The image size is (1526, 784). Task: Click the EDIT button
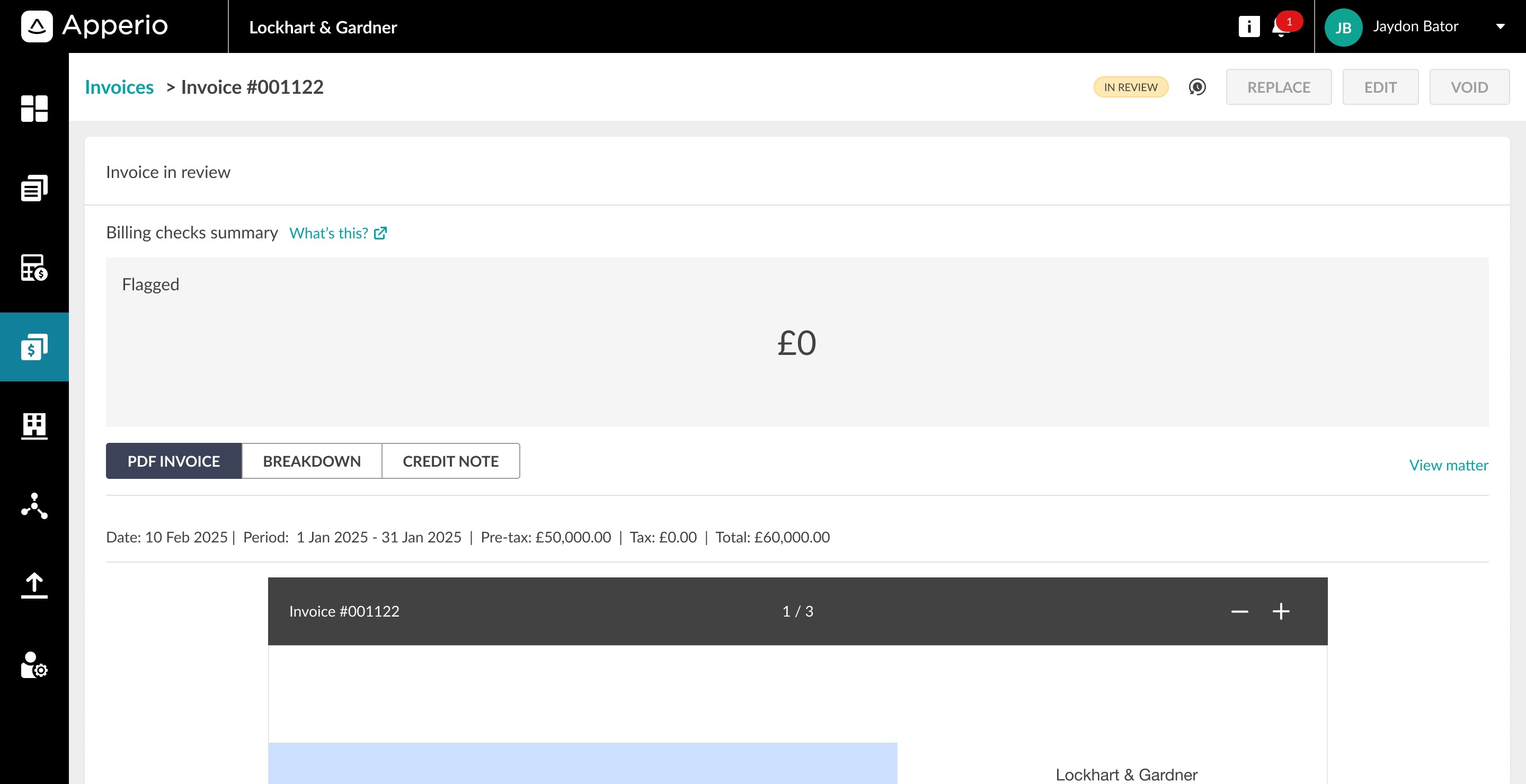point(1380,87)
